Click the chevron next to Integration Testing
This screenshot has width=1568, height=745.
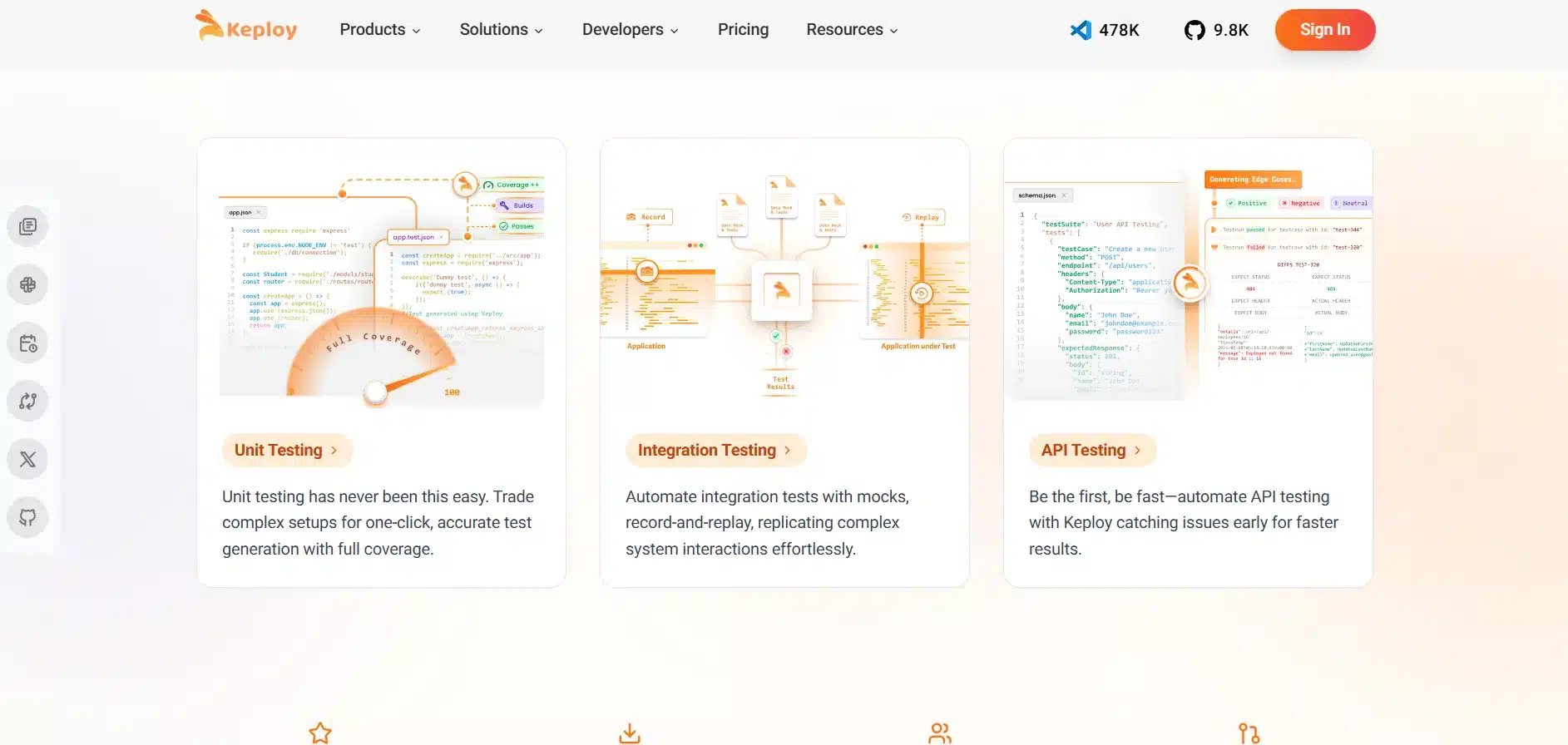788,450
